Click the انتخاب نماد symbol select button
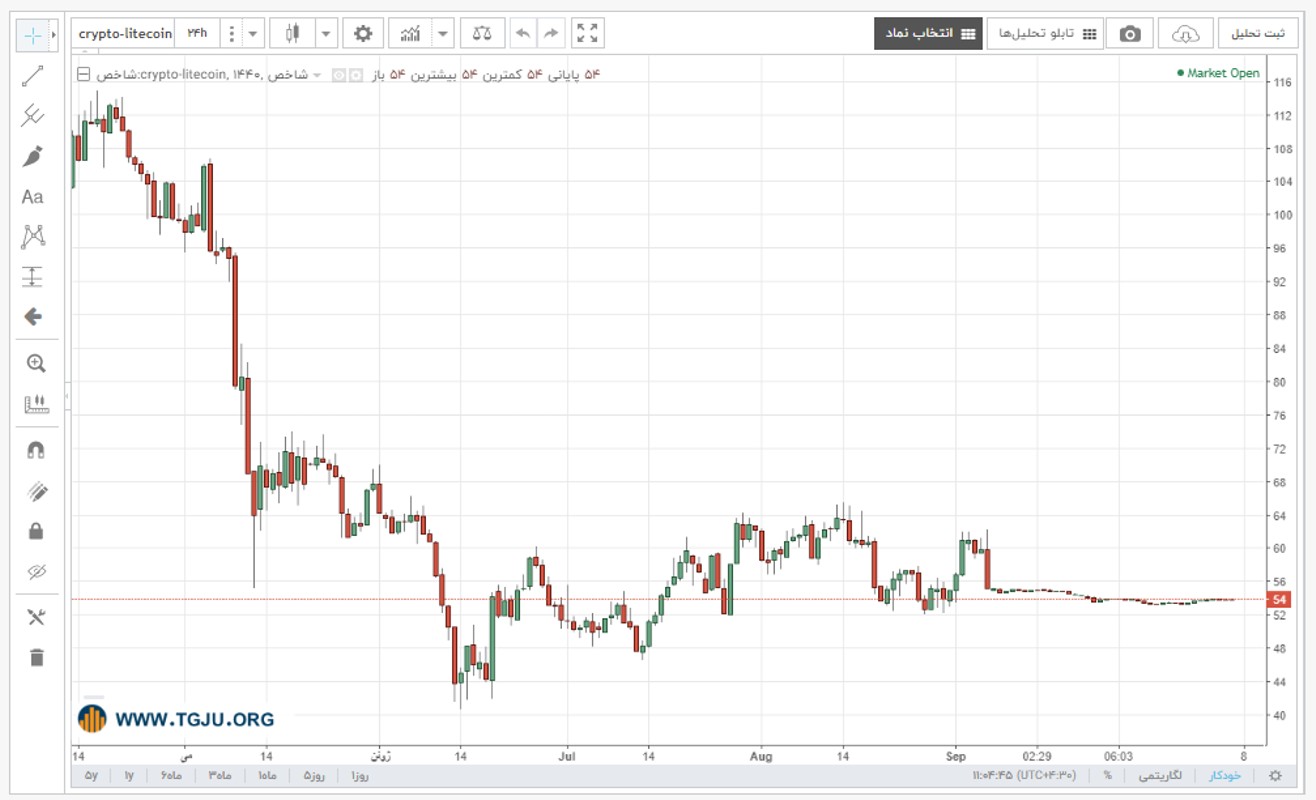This screenshot has width=1316, height=800. click(926, 34)
